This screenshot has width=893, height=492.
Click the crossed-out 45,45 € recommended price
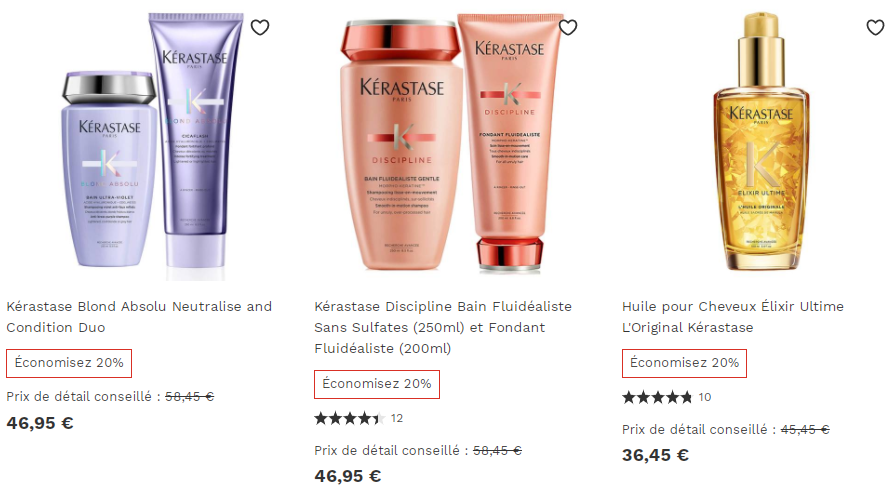[805, 429]
